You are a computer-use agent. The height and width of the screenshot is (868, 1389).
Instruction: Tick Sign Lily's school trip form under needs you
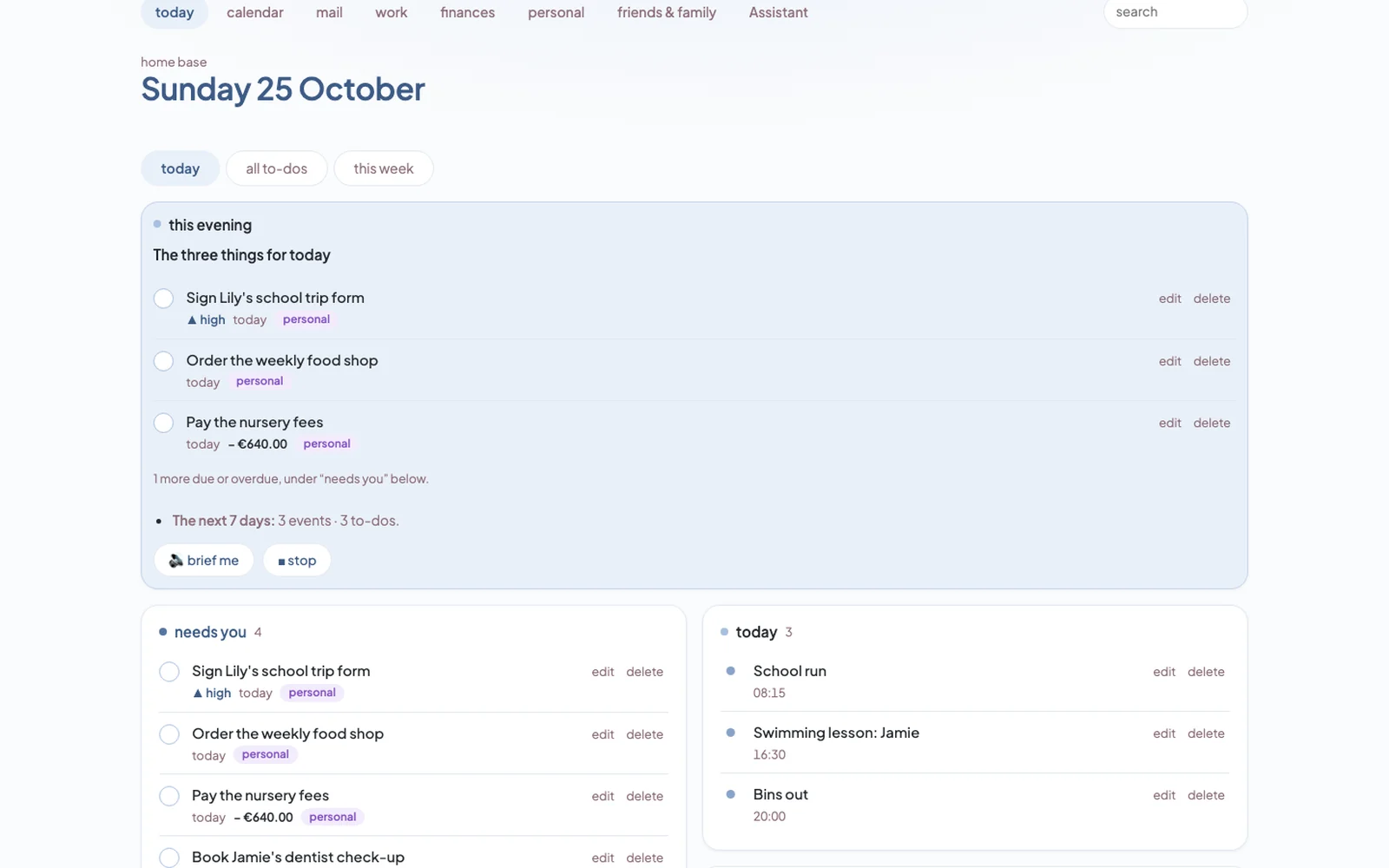(169, 672)
